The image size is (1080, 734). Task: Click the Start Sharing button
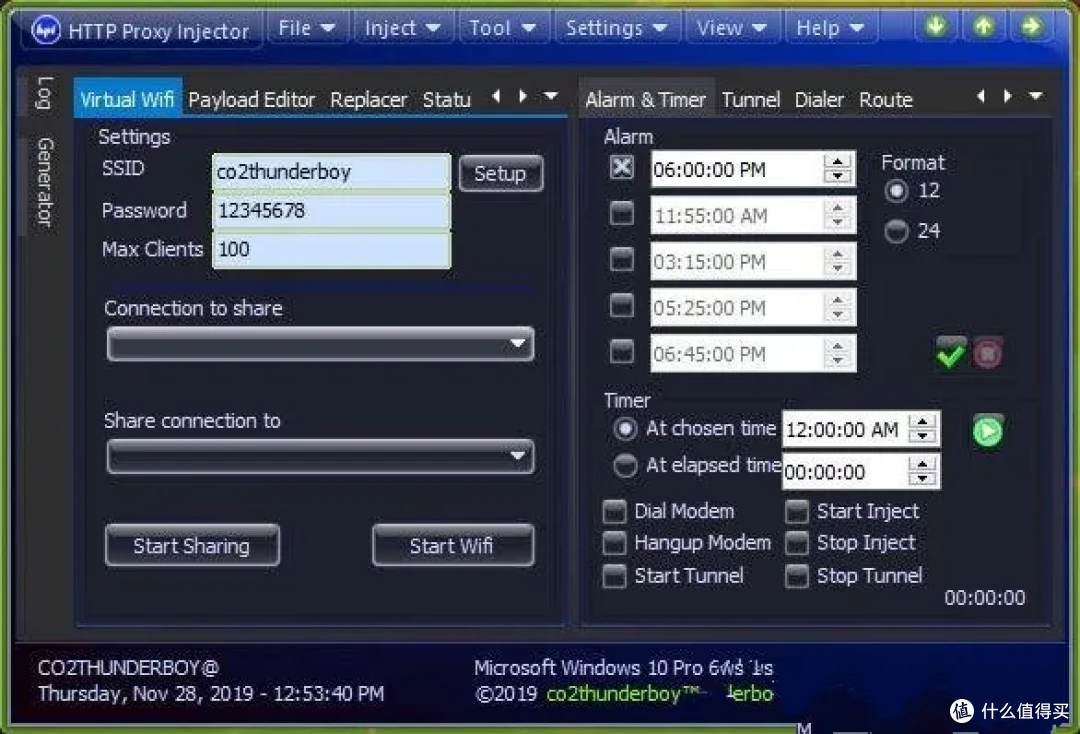(x=192, y=545)
